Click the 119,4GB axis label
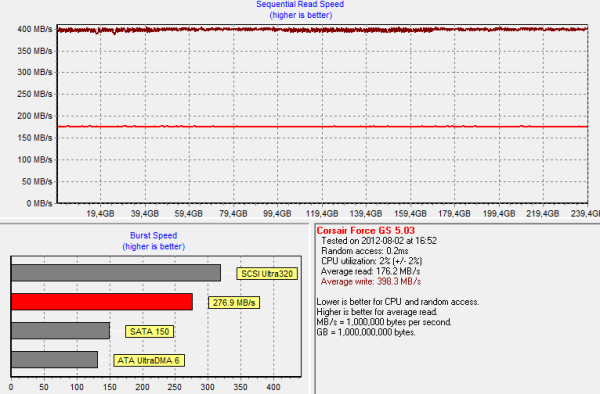600x394 pixels. (x=322, y=213)
